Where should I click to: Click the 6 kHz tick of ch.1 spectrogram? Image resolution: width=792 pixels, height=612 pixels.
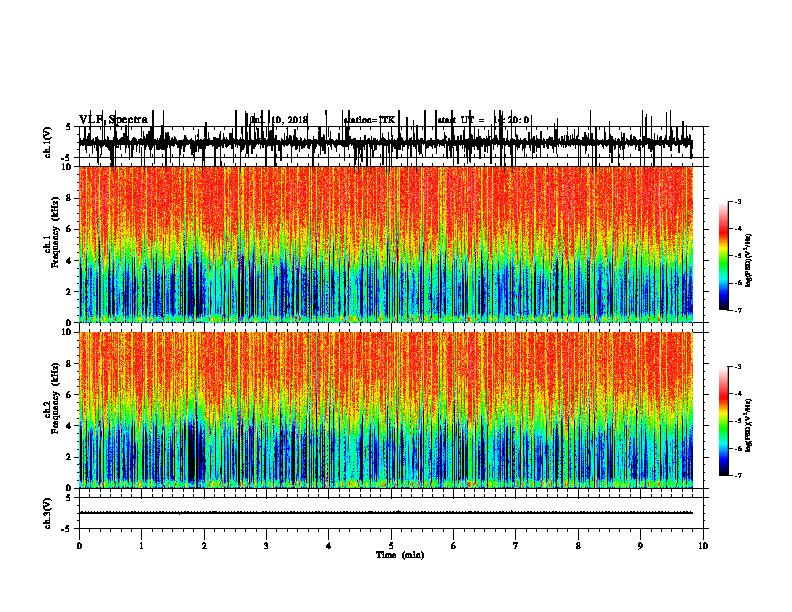(x=70, y=229)
